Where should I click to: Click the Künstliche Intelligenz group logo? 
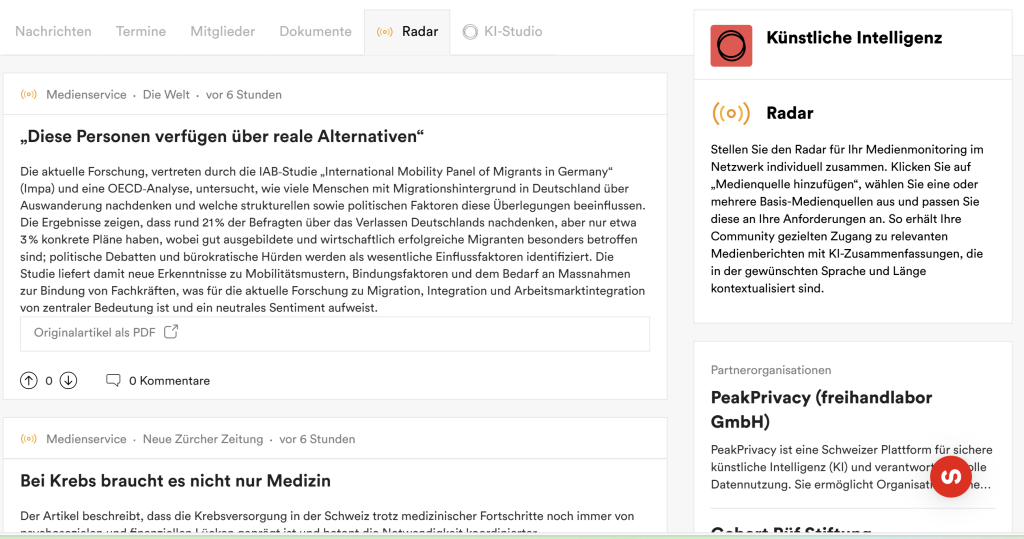point(731,46)
